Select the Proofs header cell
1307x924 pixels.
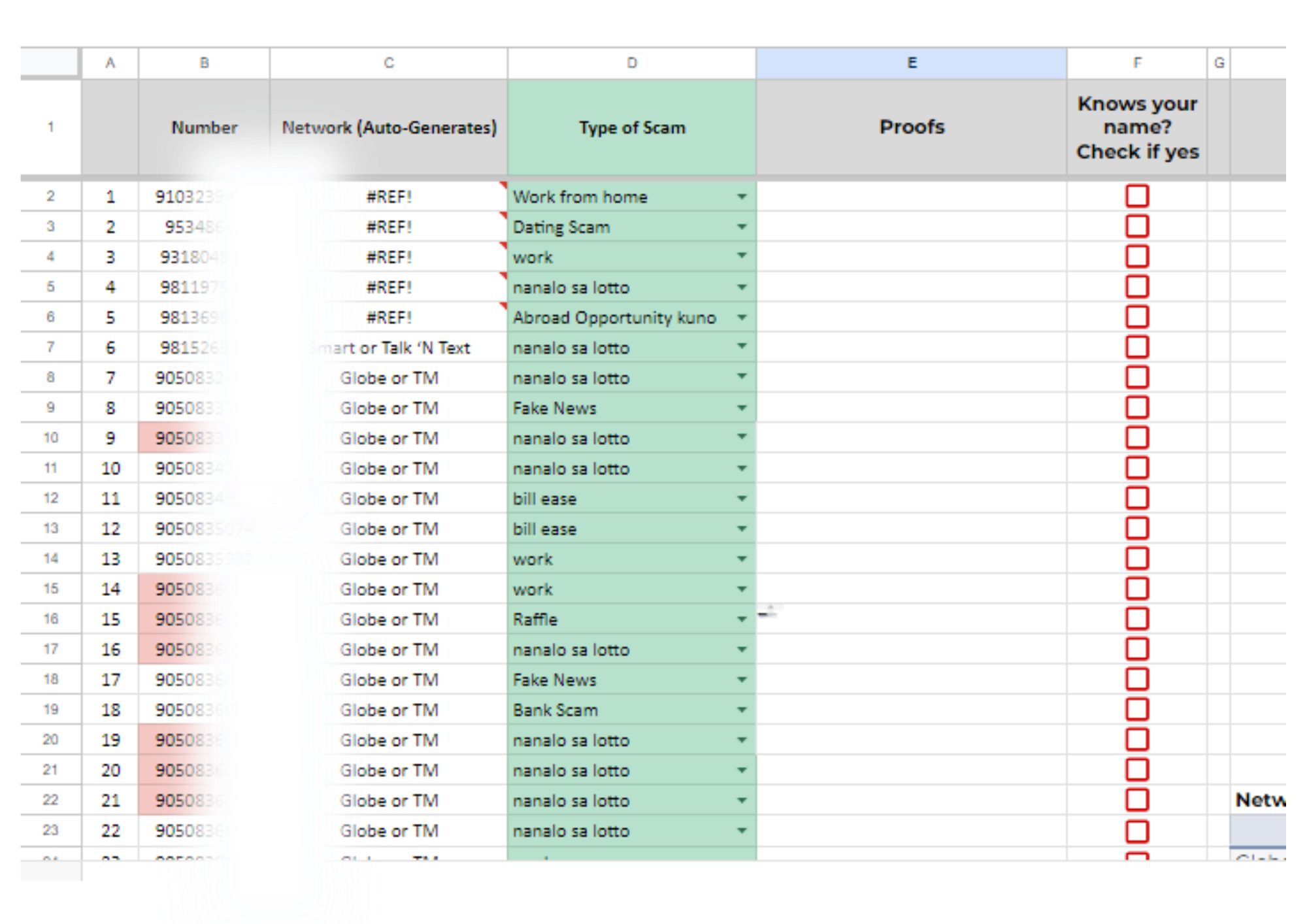click(911, 127)
